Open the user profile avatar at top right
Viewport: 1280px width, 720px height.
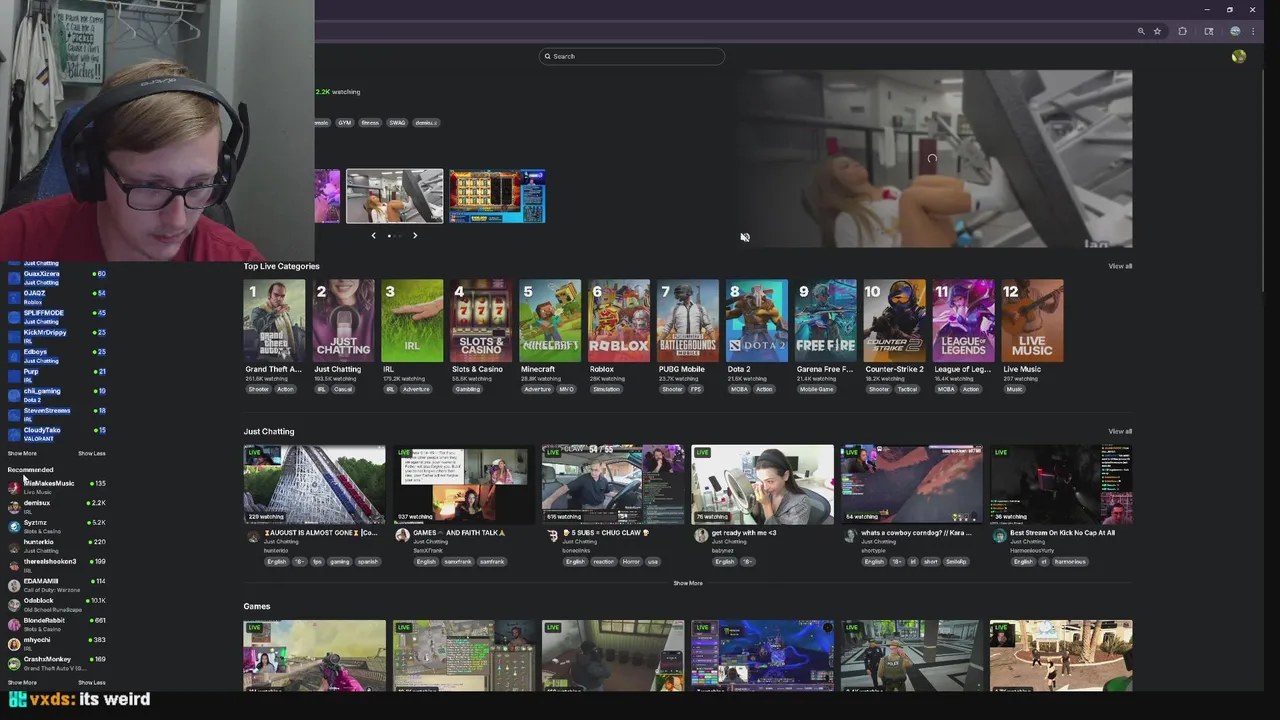point(1239,57)
